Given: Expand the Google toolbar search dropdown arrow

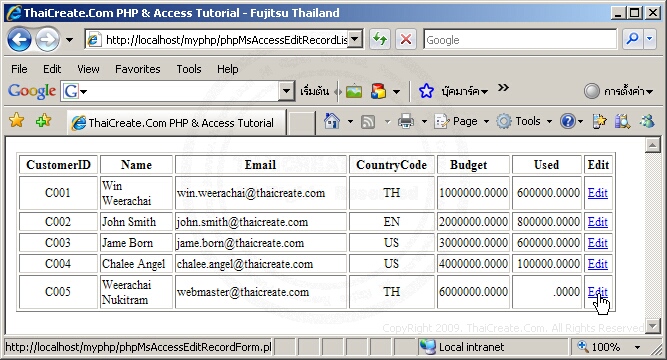Looking at the screenshot, I should pyautogui.click(x=287, y=91).
